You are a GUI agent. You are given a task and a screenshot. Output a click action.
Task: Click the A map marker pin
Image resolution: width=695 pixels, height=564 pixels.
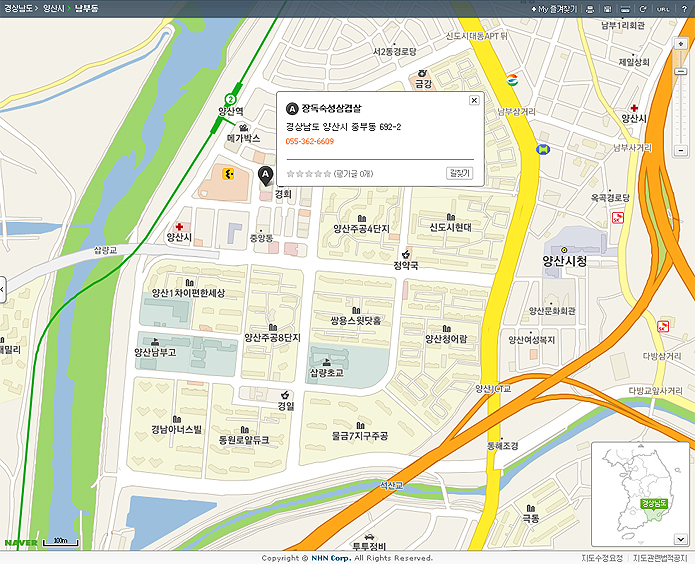265,176
